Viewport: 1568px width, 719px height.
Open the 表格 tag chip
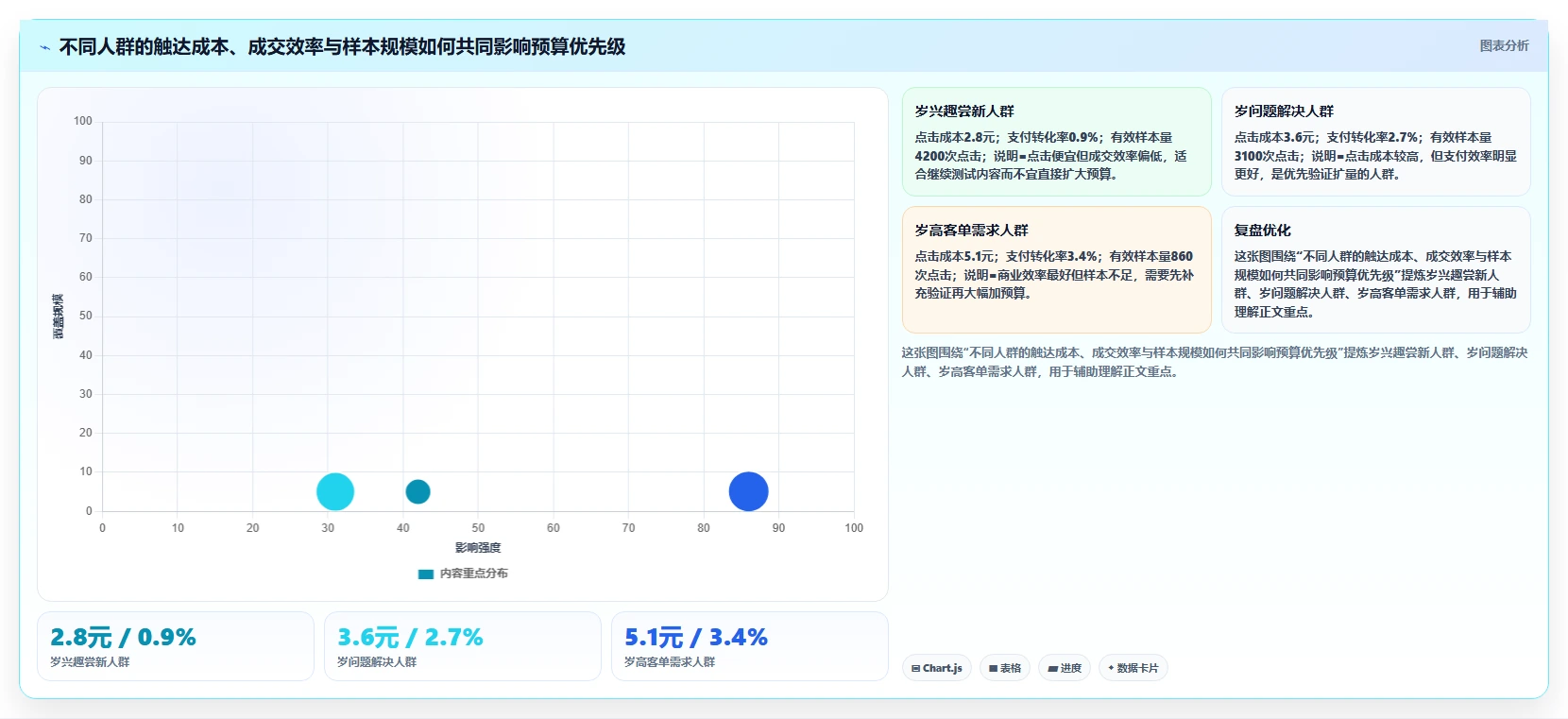[1005, 668]
